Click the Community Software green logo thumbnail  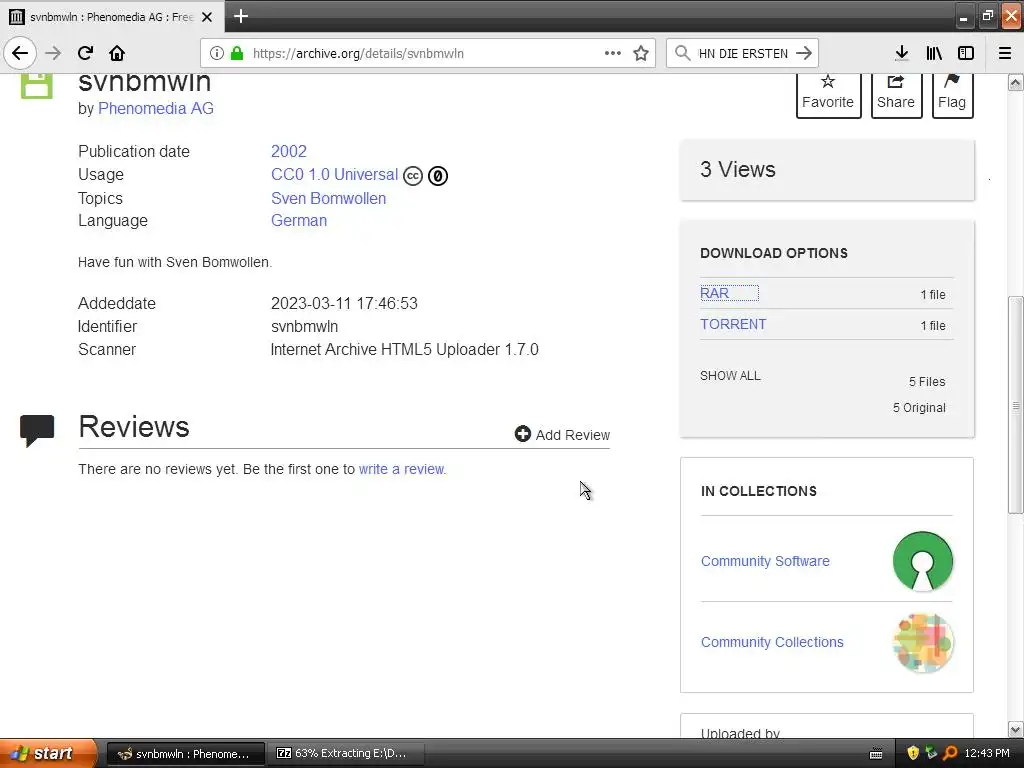[923, 561]
